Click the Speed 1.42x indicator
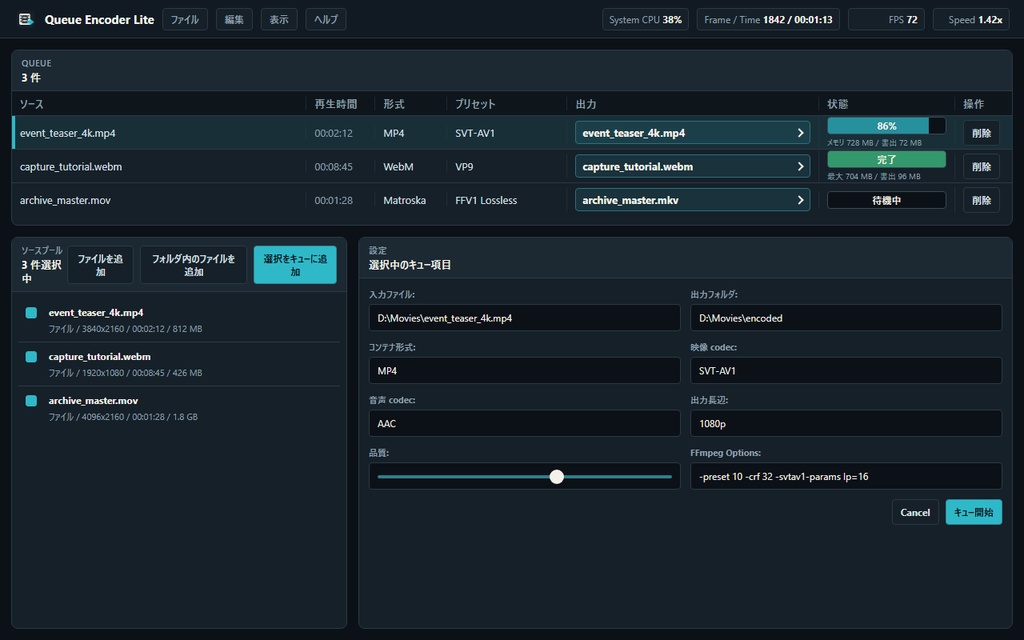1024x640 pixels. [x=971, y=20]
